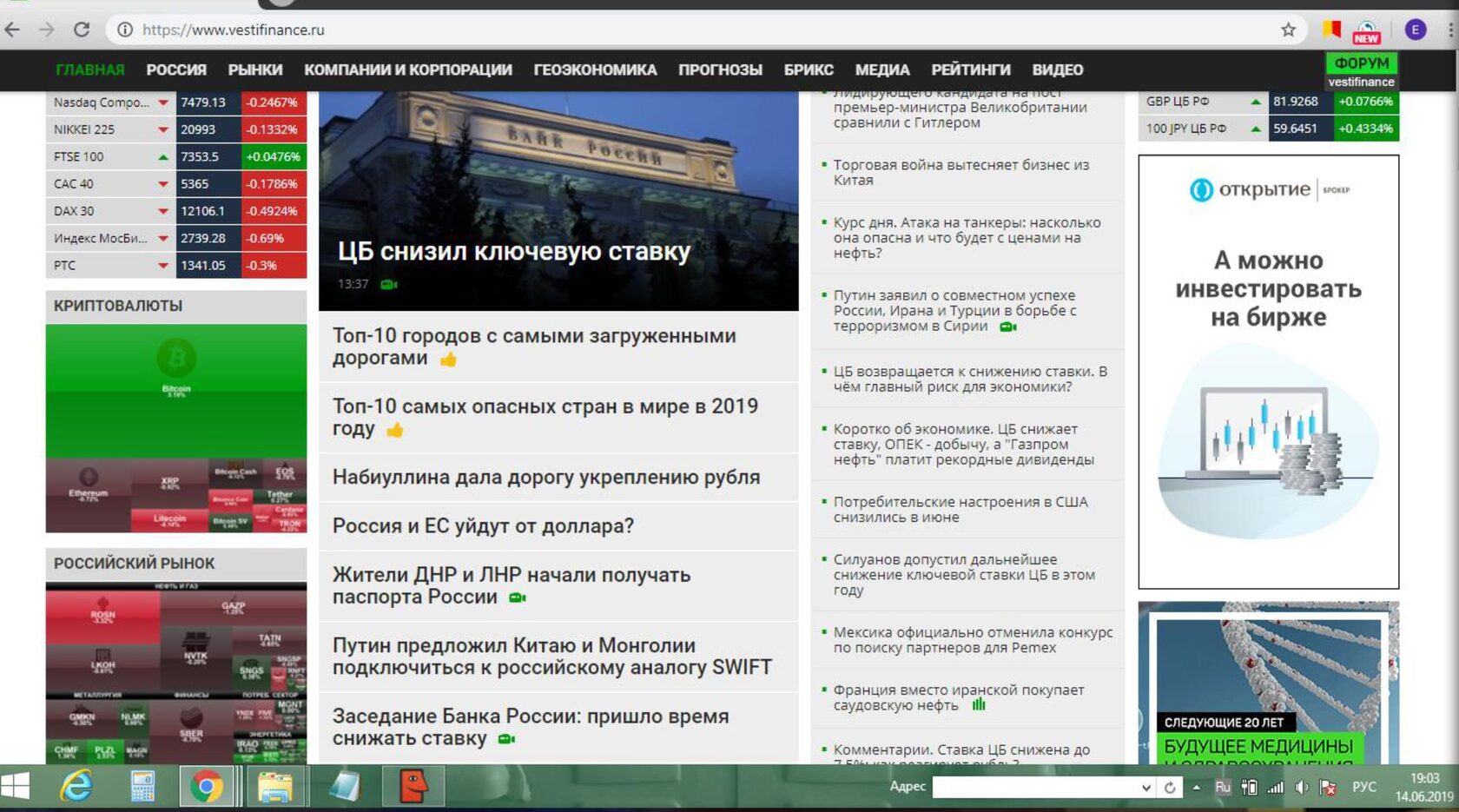Screen dimensions: 1459x812
Task: Click video icon beside ЦБ снизил ключевую ставку
Action: tap(388, 284)
